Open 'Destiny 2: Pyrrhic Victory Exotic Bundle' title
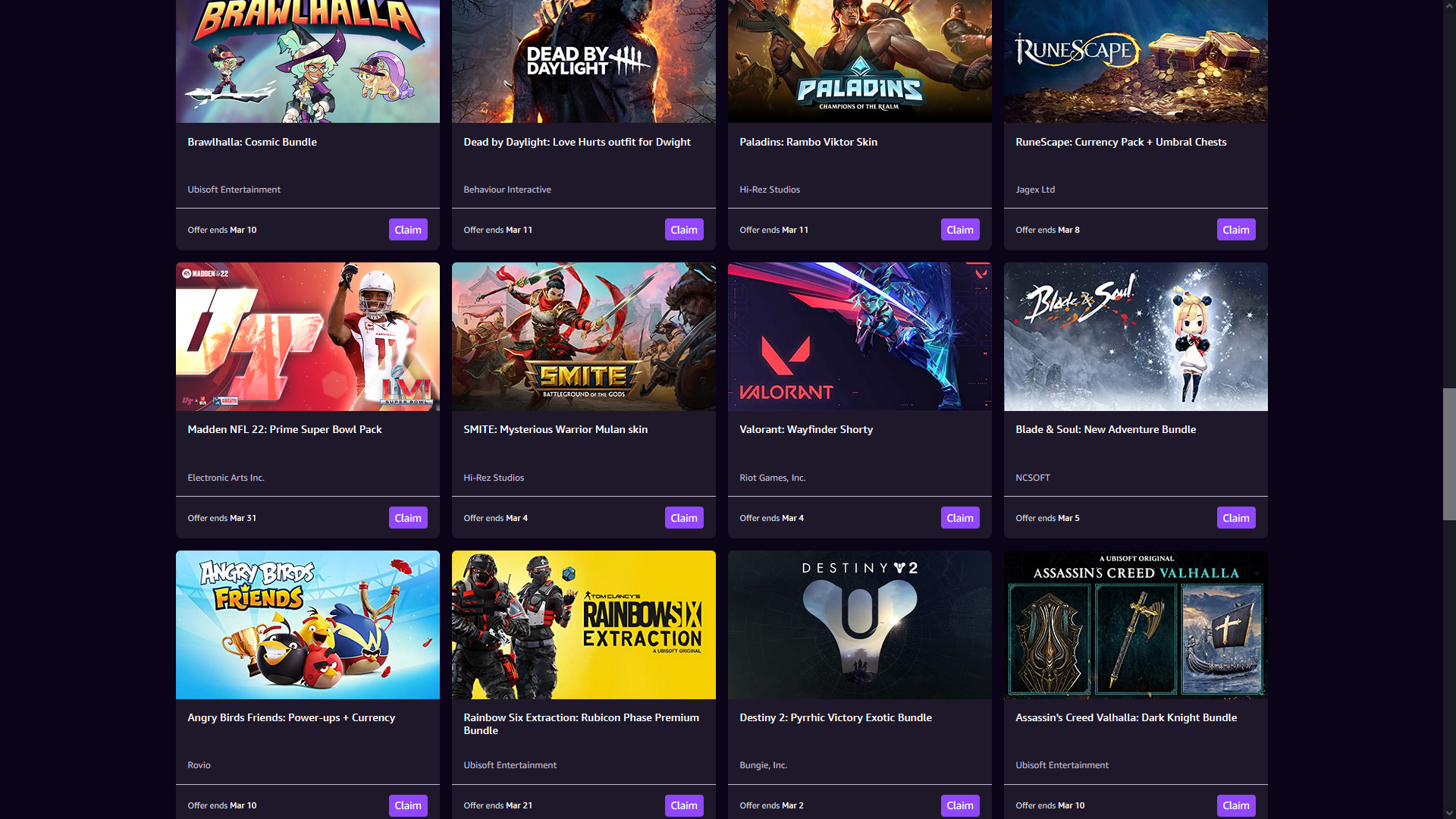The width and height of the screenshot is (1456, 819). pyautogui.click(x=836, y=717)
